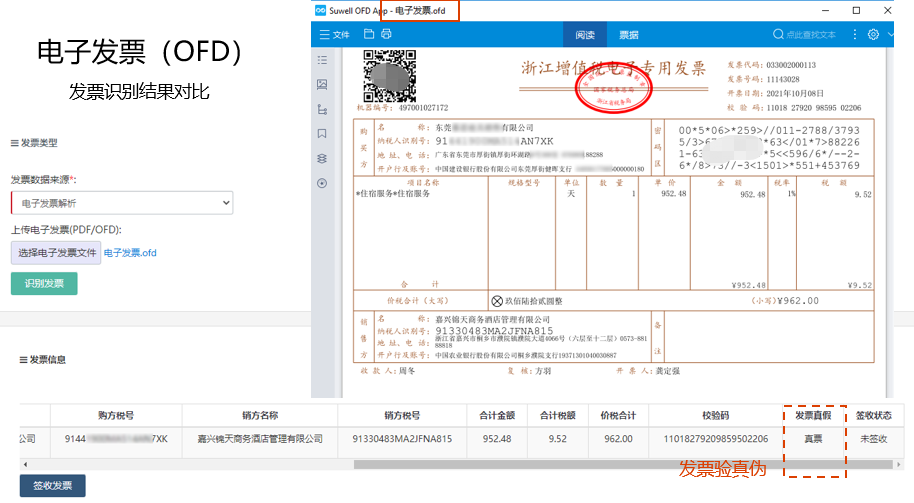Expand the arrow next to the settings gear
Image resolution: width=914 pixels, height=503 pixels.
tap(890, 34)
